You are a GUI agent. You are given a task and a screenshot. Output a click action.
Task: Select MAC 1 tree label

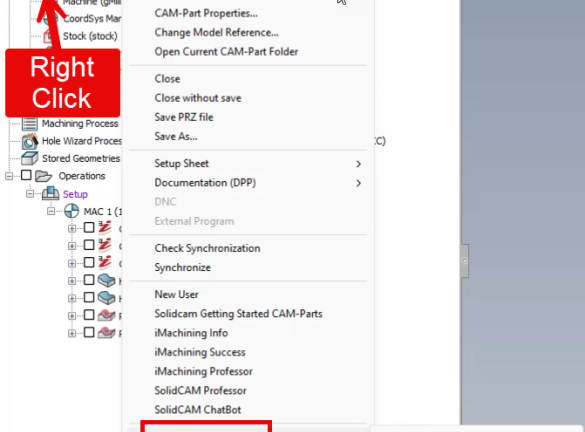pos(103,212)
